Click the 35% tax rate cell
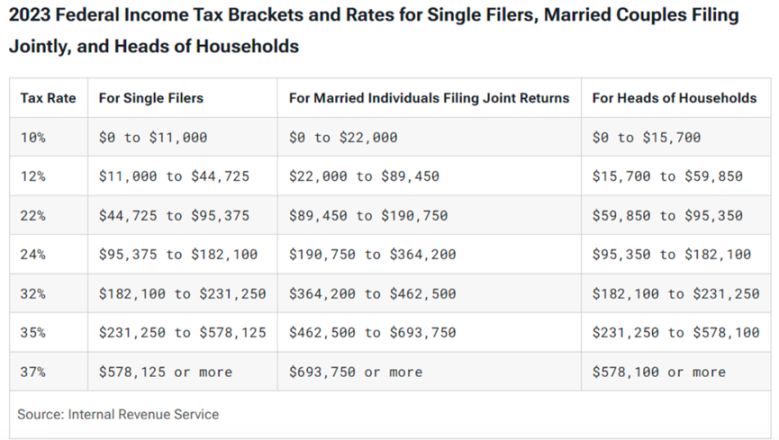779x440 pixels. point(33,333)
